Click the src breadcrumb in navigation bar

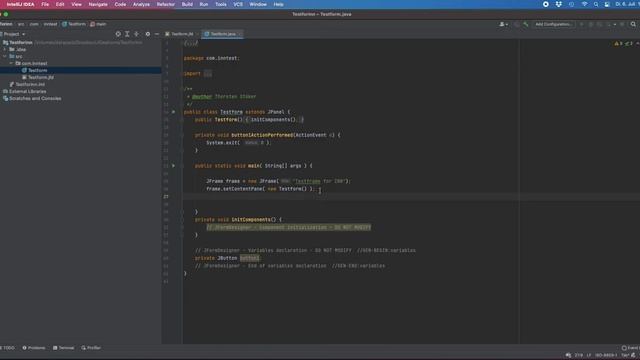point(20,24)
